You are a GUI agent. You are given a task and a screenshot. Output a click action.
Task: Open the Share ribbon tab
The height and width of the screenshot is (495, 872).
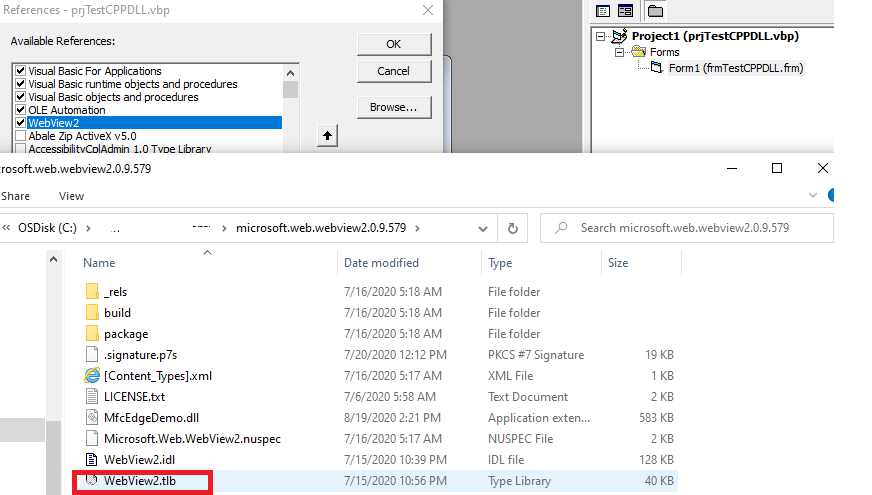[16, 196]
